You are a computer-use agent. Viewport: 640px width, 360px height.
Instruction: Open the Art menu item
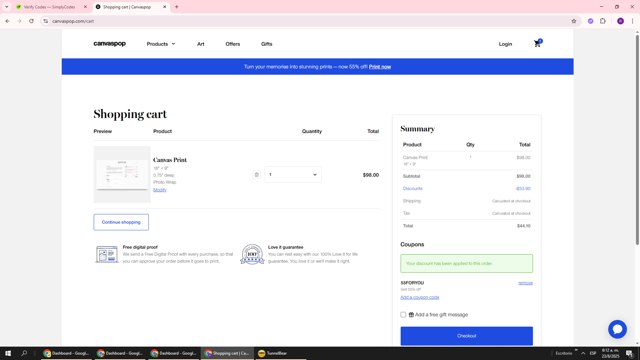click(200, 44)
